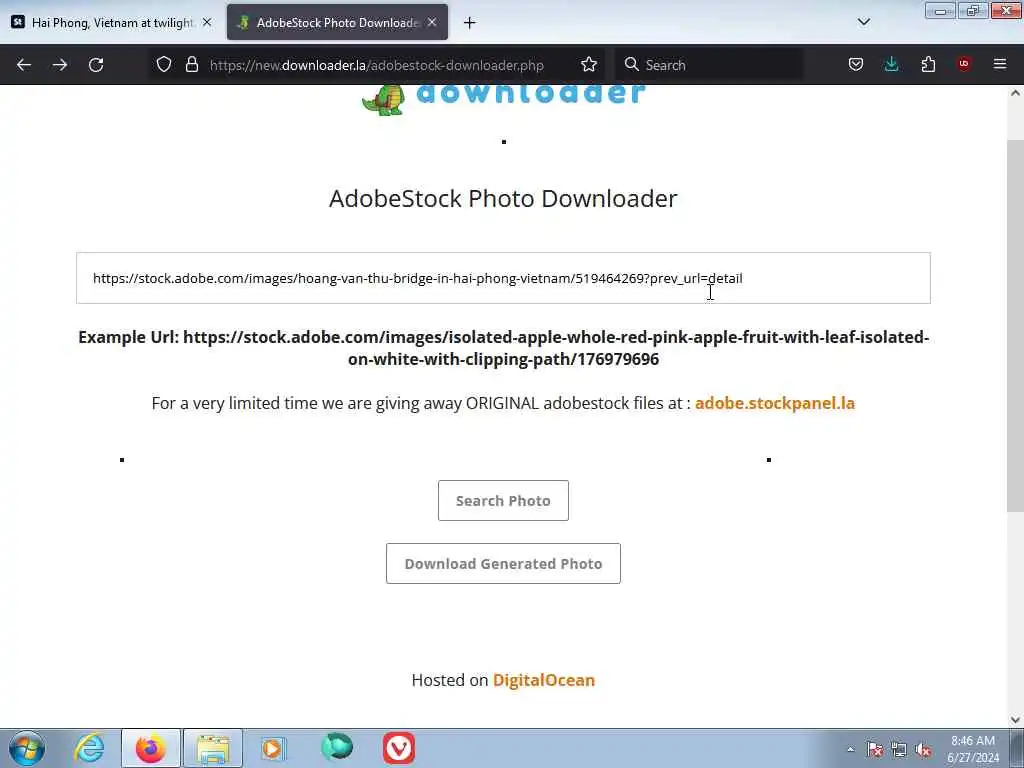
Task: Open the Action Center flag icon
Action: 875,750
